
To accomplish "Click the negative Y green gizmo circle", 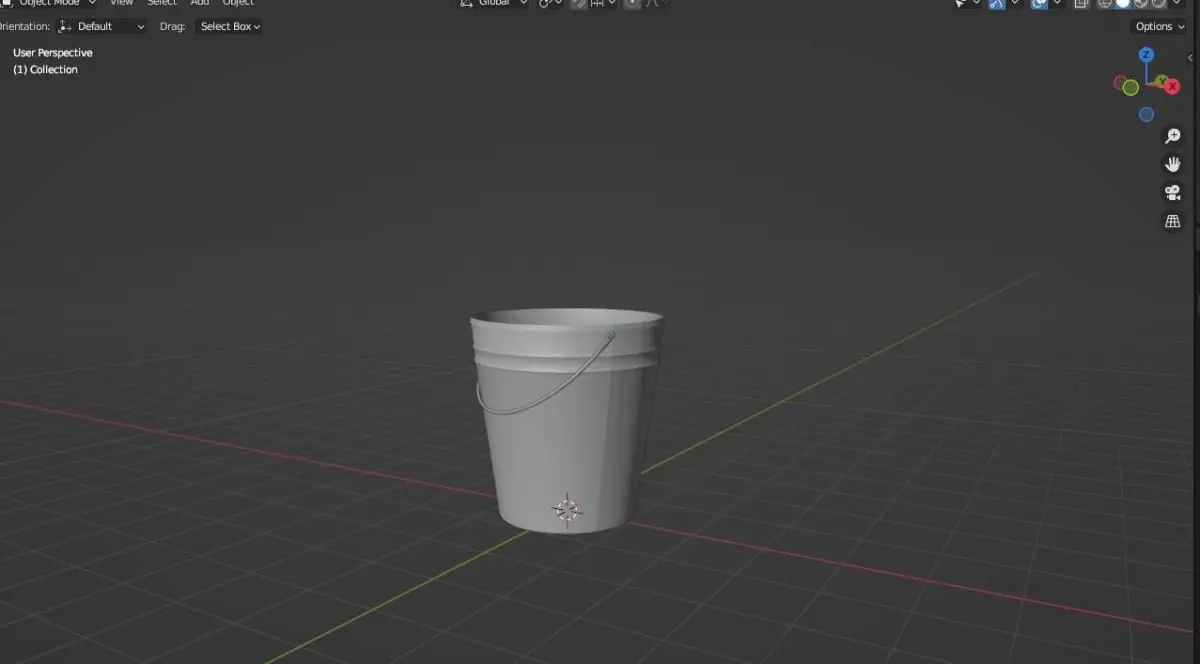I will pyautogui.click(x=1130, y=88).
